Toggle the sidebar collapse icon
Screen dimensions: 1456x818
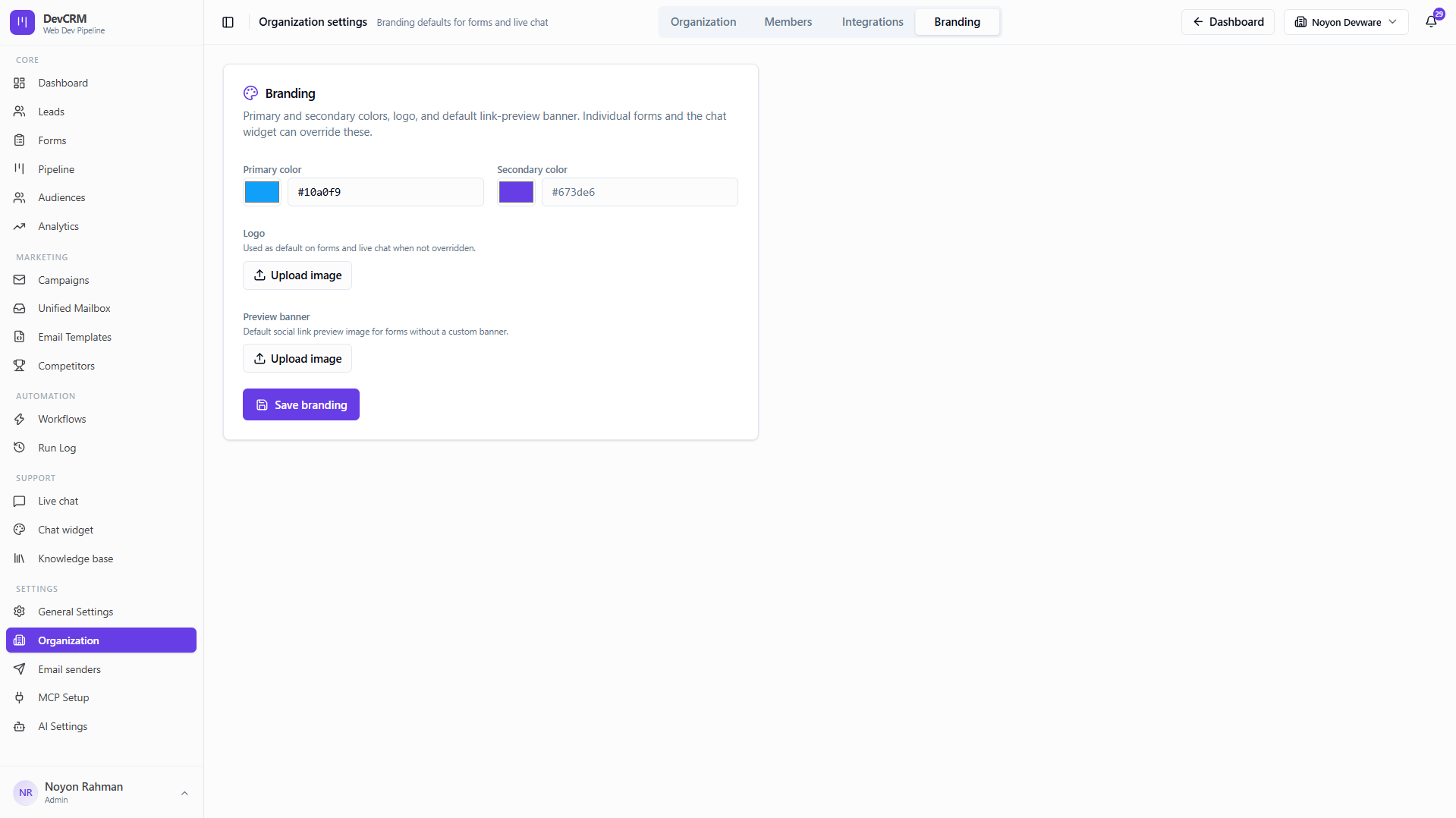pos(228,22)
